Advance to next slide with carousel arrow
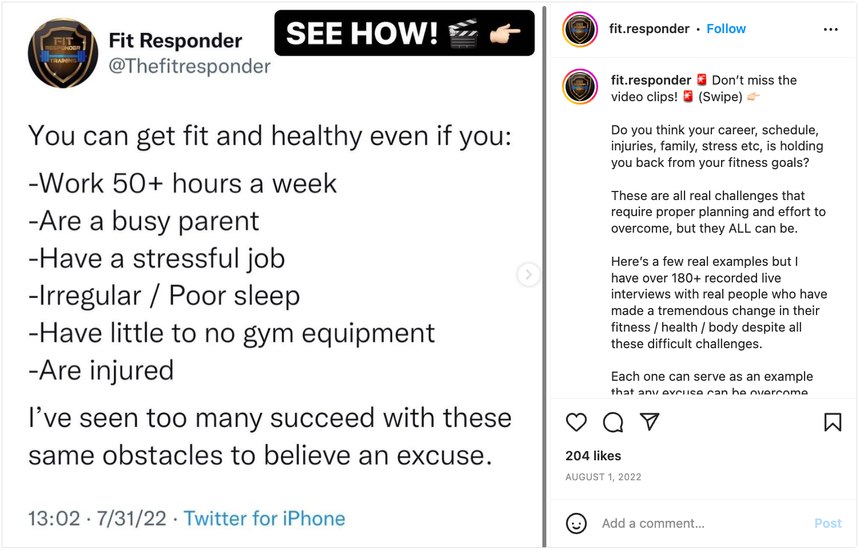This screenshot has width=860, height=550. 528,274
